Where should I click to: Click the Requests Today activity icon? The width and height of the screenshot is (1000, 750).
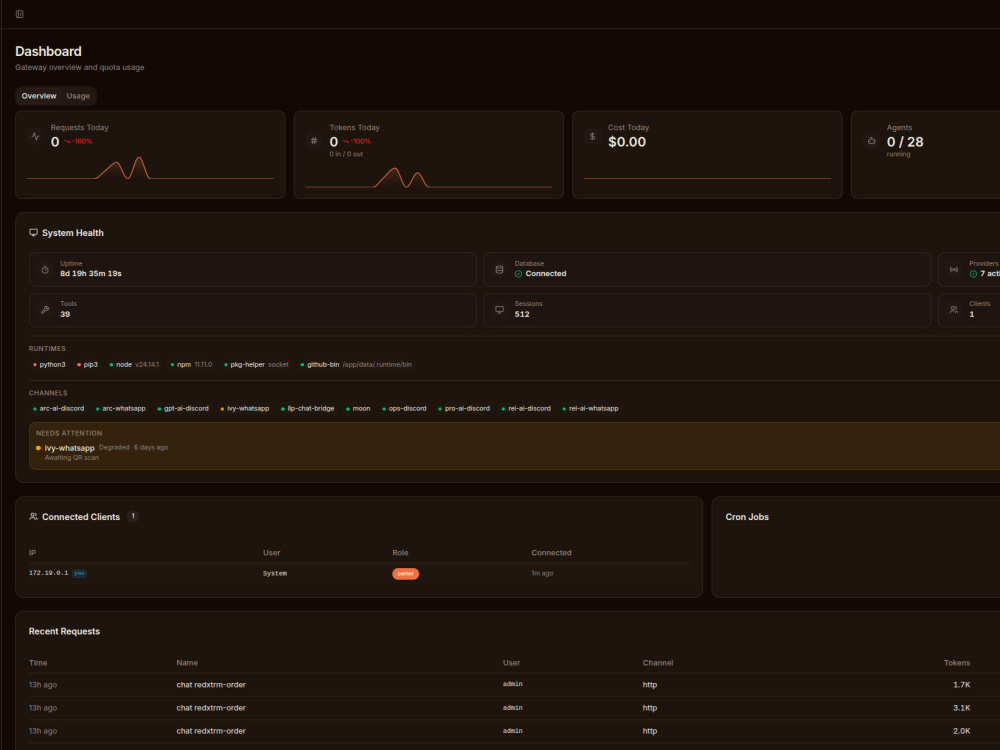click(36, 136)
